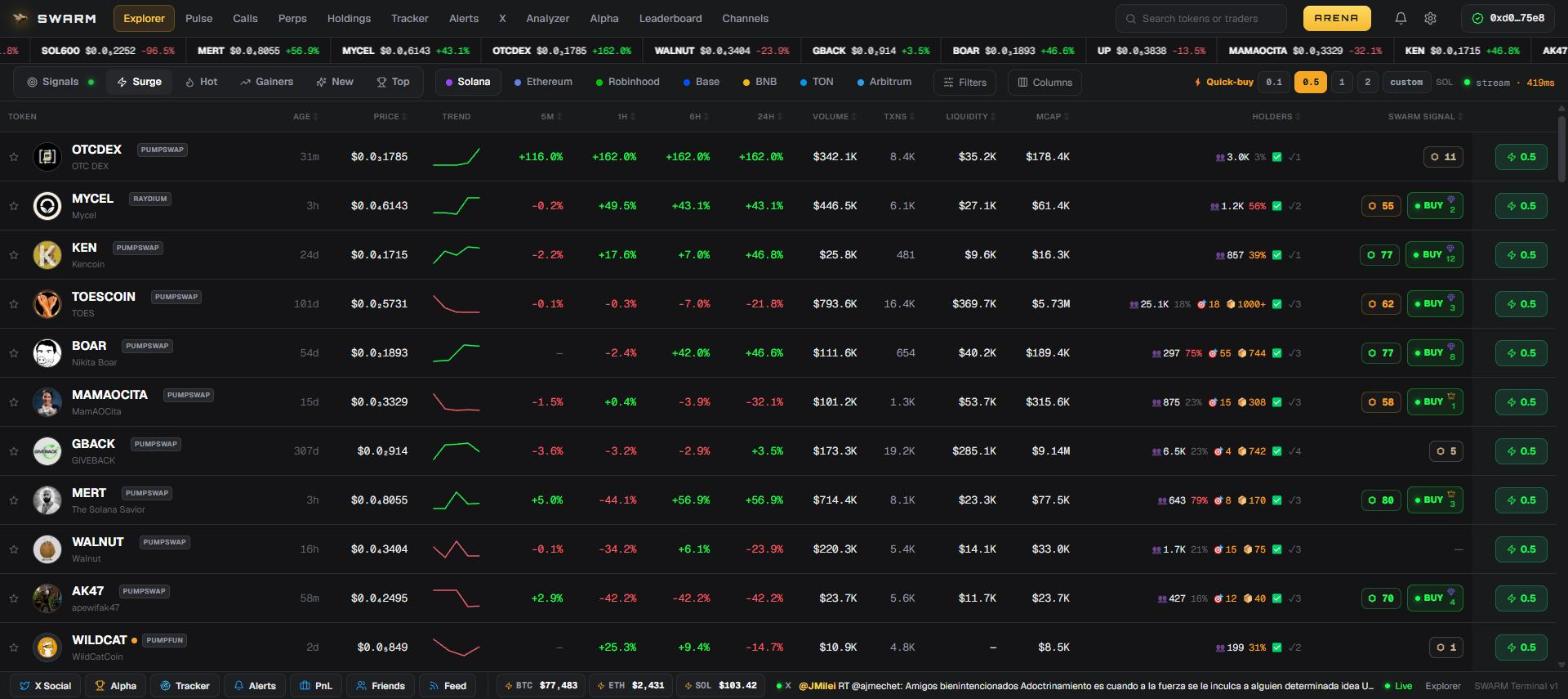Viewport: 1568px width, 699px height.
Task: Sort by the VOLUME column
Action: pos(834,117)
